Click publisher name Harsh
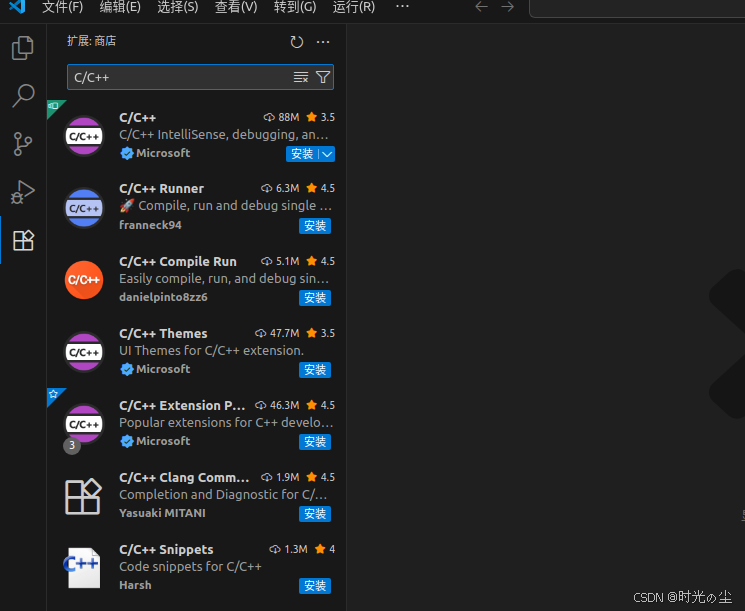745x611 pixels. 135,585
